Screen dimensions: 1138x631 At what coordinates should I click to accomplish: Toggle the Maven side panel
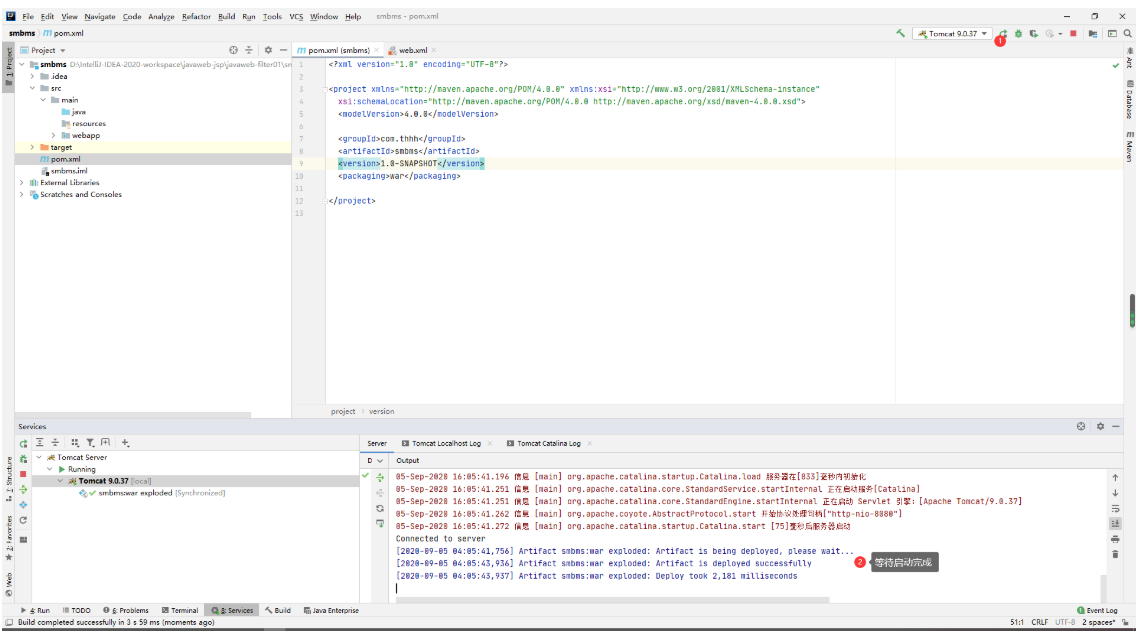[x=1129, y=147]
